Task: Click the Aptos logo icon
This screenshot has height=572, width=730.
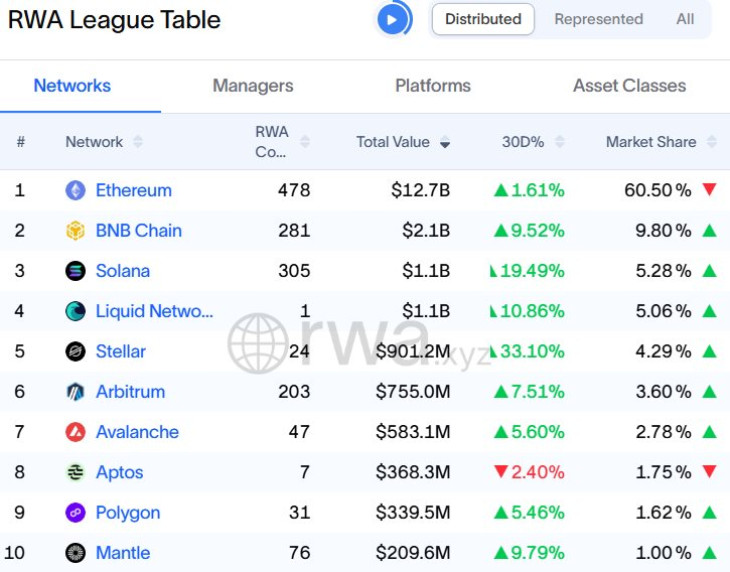Action: pos(76,473)
